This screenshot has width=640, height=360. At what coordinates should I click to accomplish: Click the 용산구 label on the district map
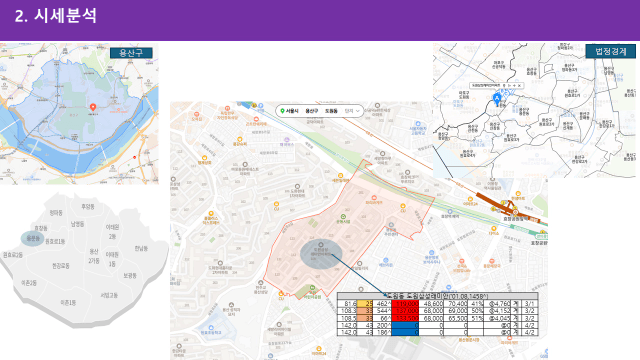[131, 53]
